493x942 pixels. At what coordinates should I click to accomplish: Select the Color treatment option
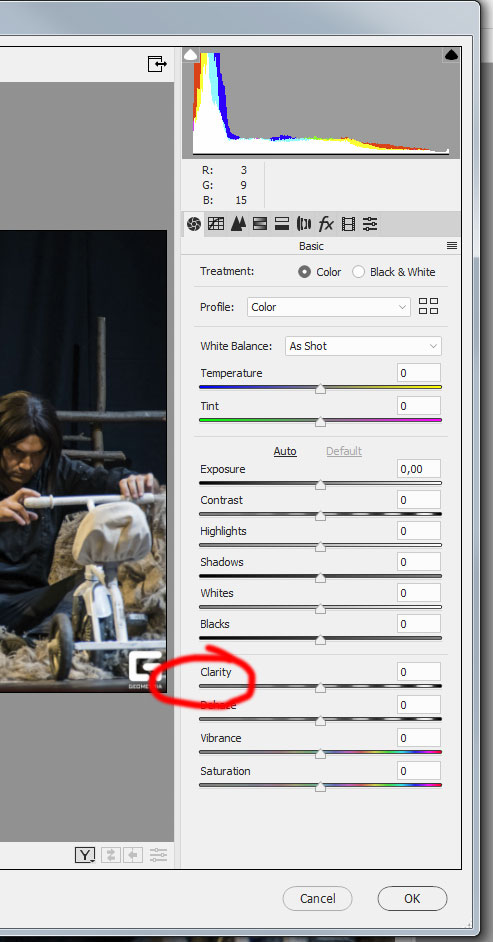[320, 272]
